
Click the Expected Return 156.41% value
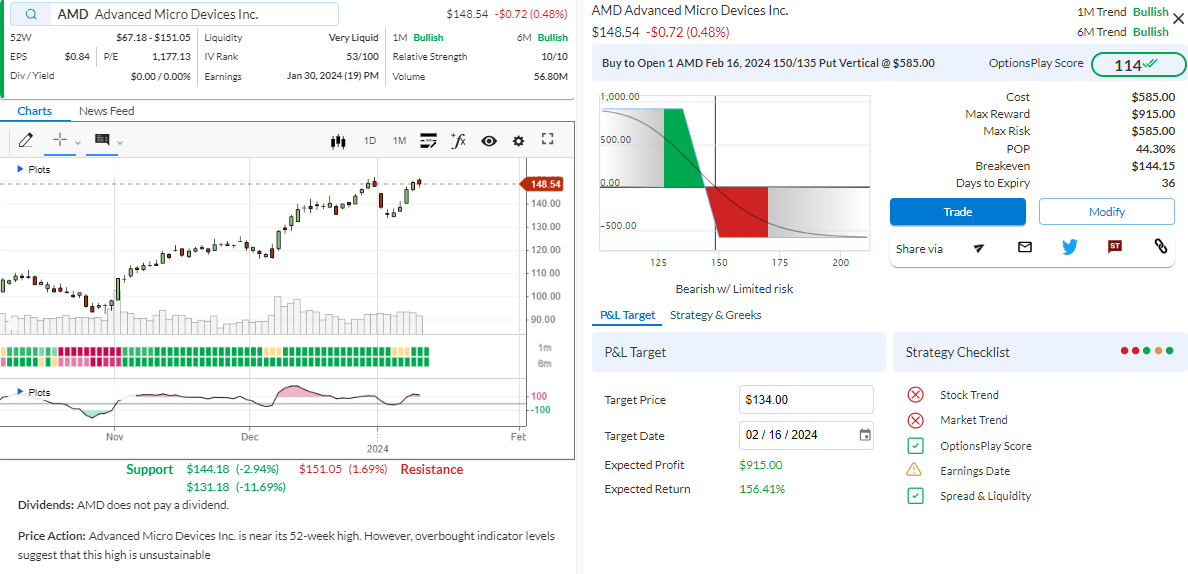[x=762, y=489]
